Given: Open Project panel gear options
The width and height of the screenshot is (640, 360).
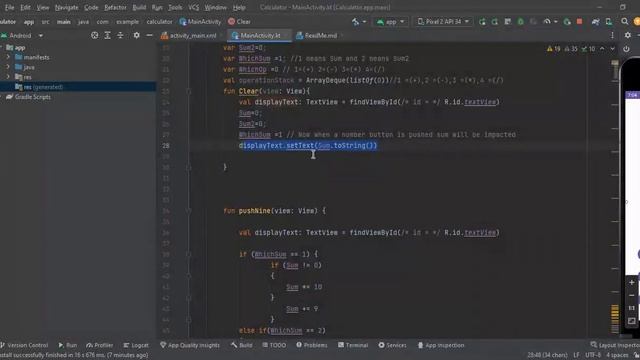Looking at the screenshot, I should click(x=136, y=36).
